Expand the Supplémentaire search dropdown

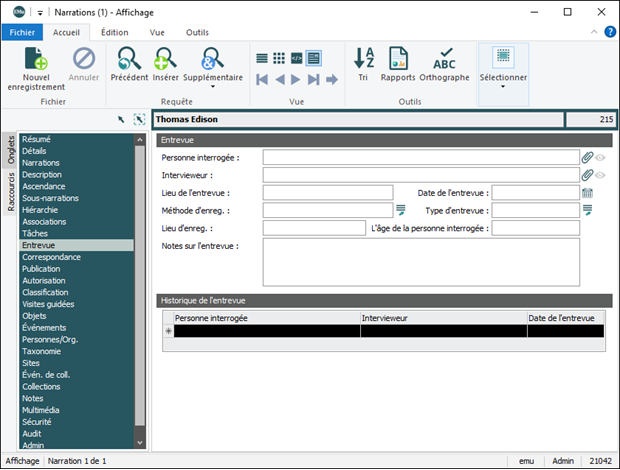pos(214,86)
